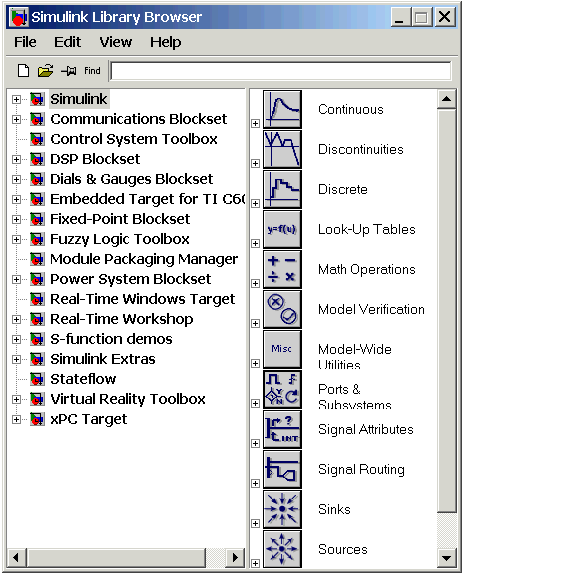Choose the Sinks library icon

coord(282,509)
